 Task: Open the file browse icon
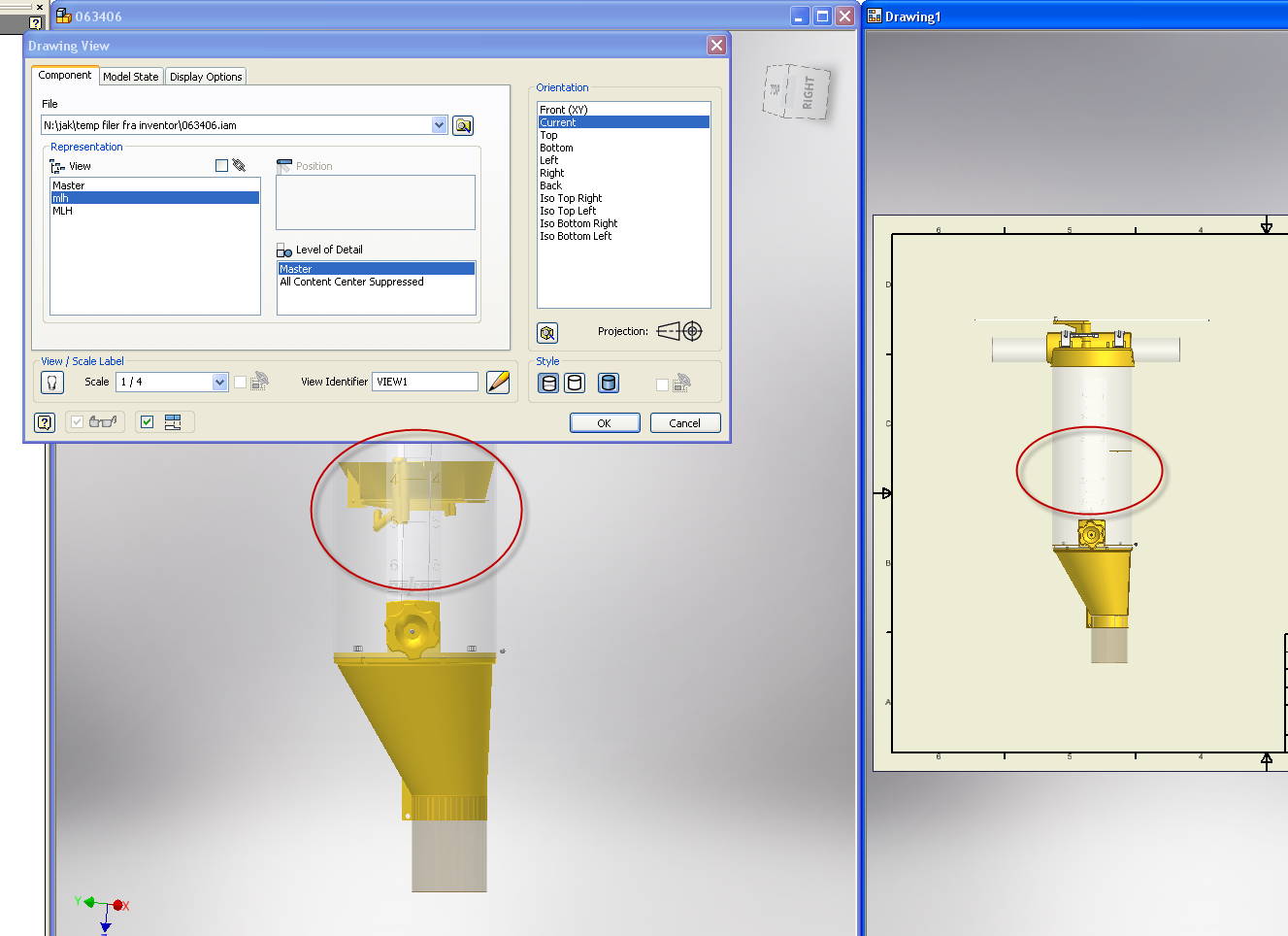[x=463, y=125]
